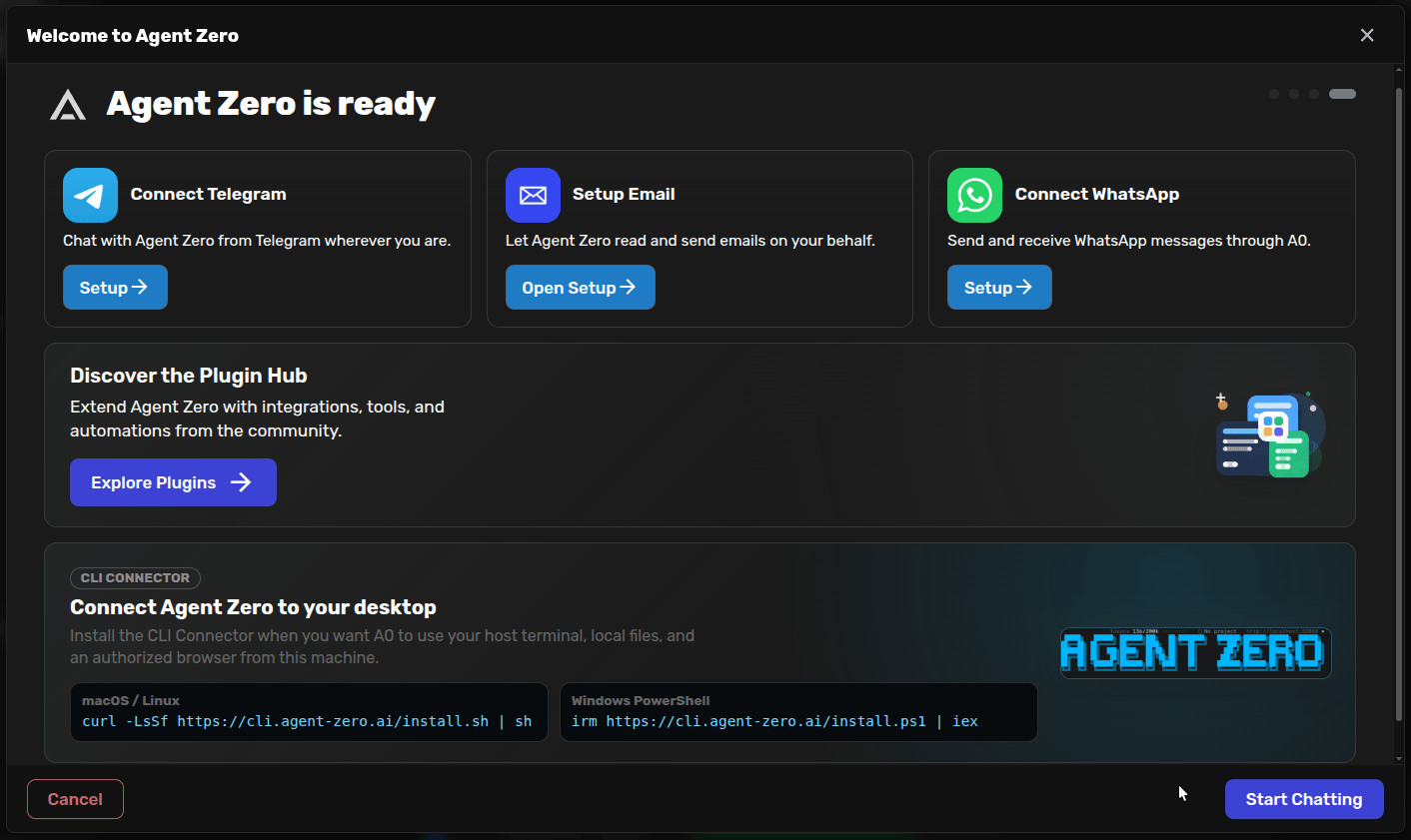Click Start Chatting

tap(1304, 799)
